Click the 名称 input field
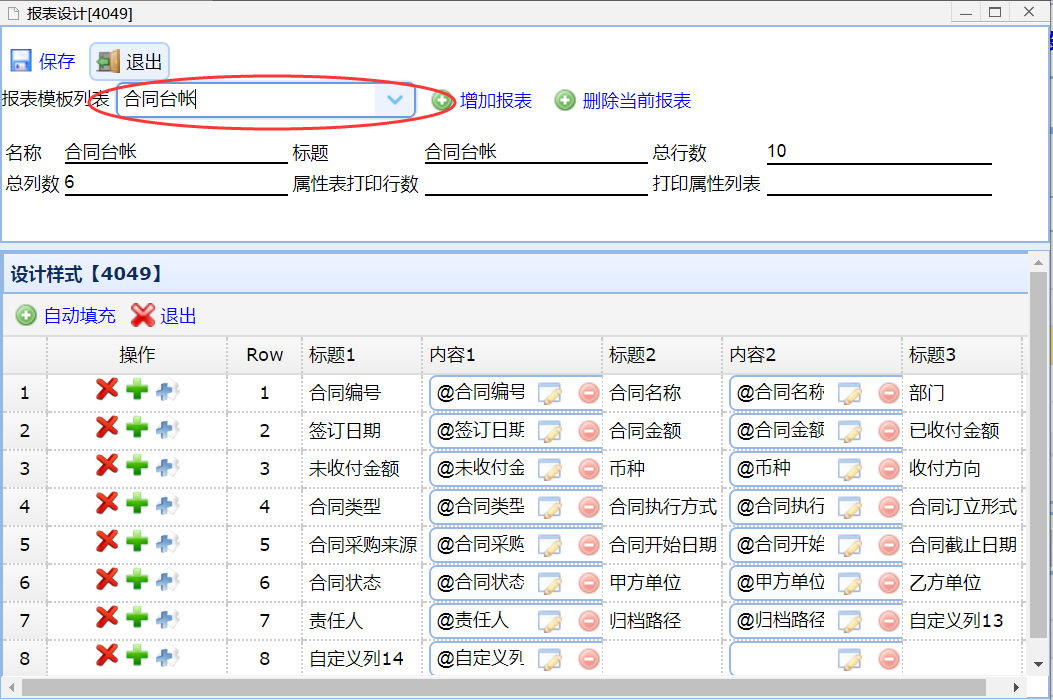The image size is (1053, 700). 176,152
